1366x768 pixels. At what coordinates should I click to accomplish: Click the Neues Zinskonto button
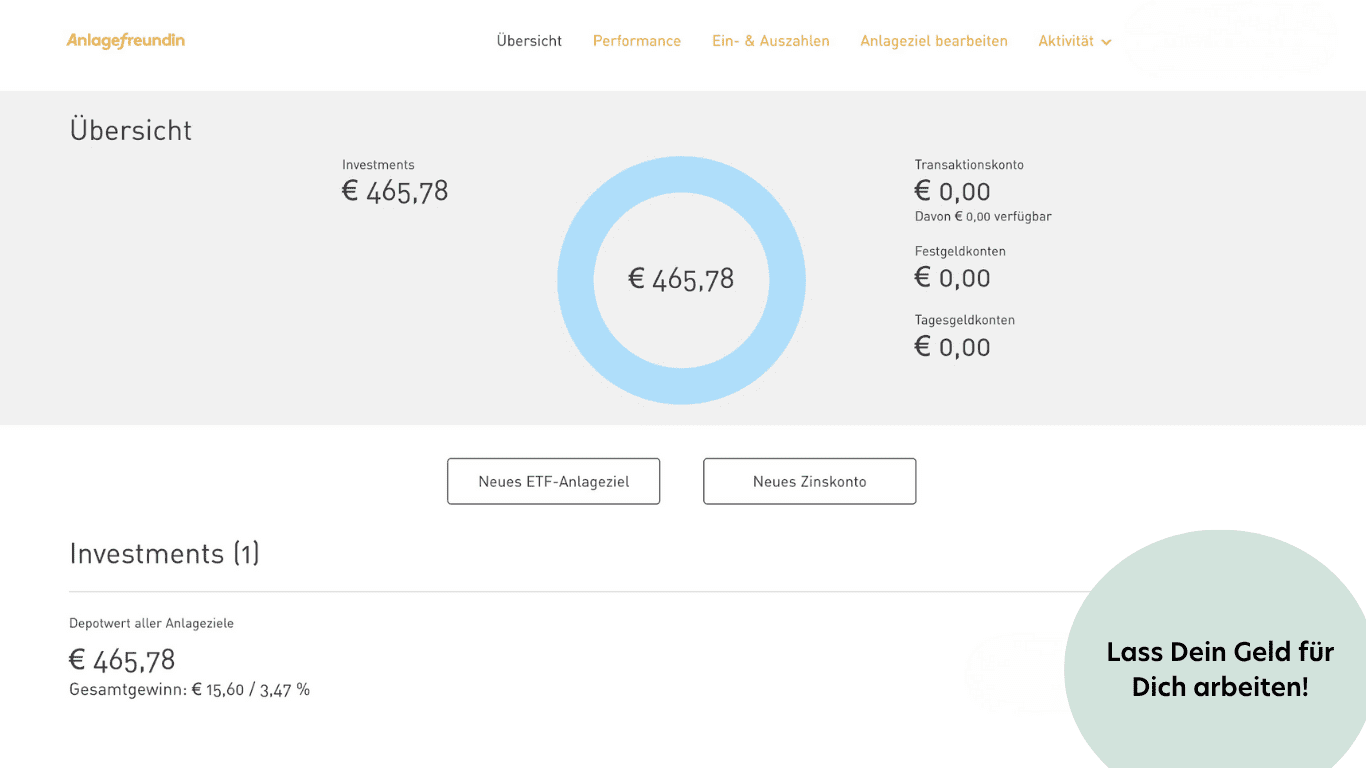click(x=809, y=481)
